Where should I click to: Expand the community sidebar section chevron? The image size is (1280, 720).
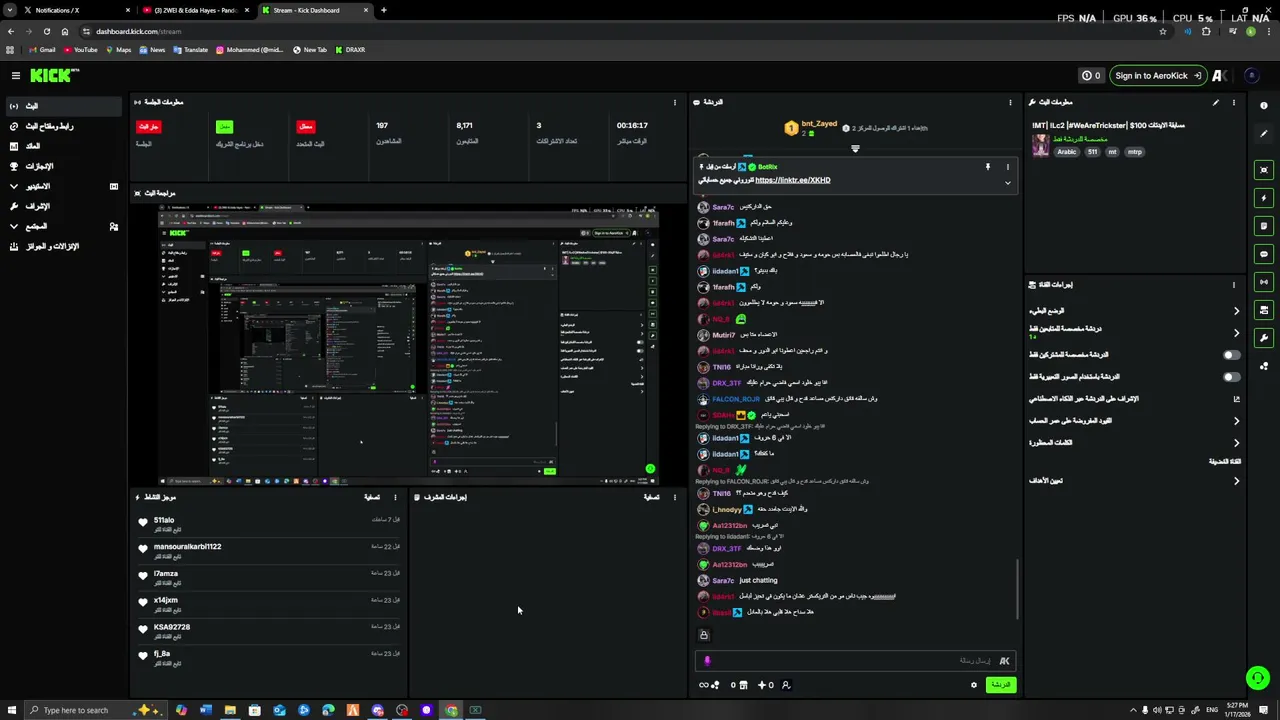[14, 226]
